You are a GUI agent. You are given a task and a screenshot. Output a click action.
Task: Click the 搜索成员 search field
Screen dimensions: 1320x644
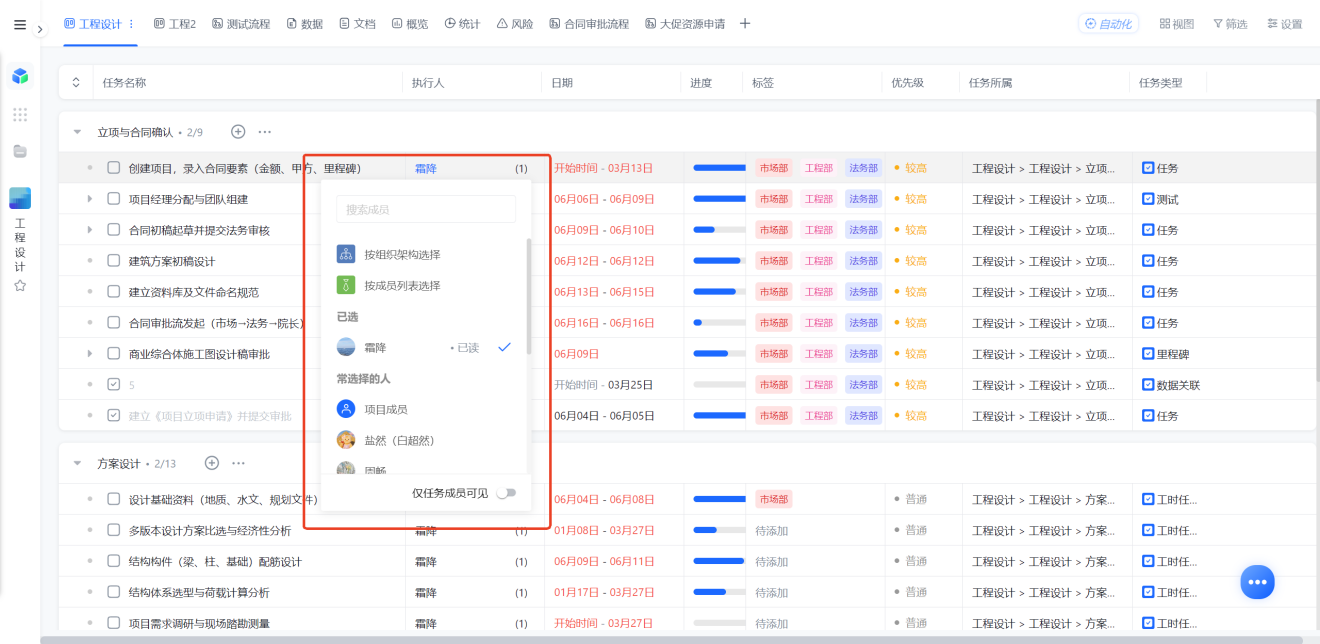(x=426, y=209)
